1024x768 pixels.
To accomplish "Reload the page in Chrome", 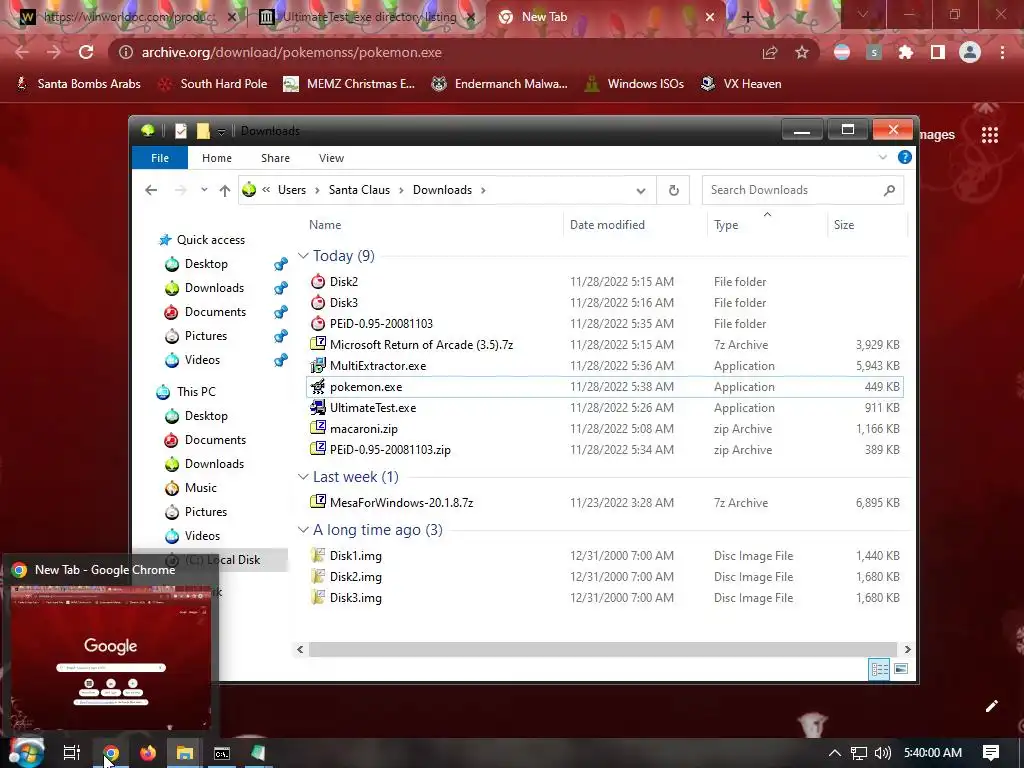I will pos(86,52).
